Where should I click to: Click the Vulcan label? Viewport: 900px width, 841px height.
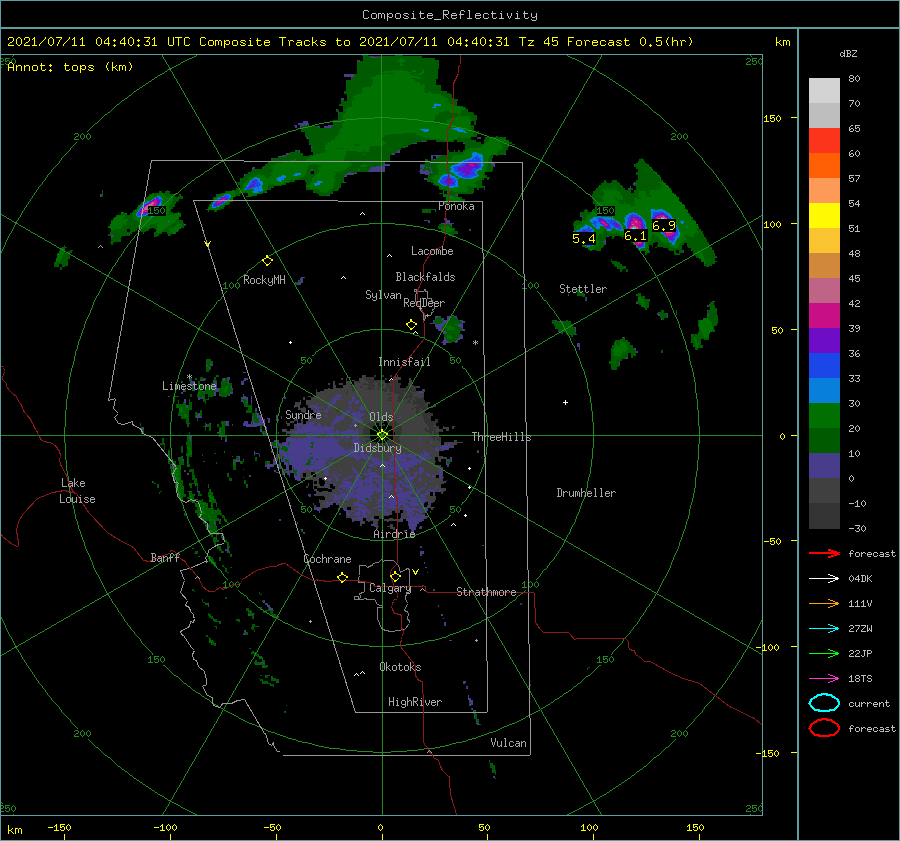[509, 743]
